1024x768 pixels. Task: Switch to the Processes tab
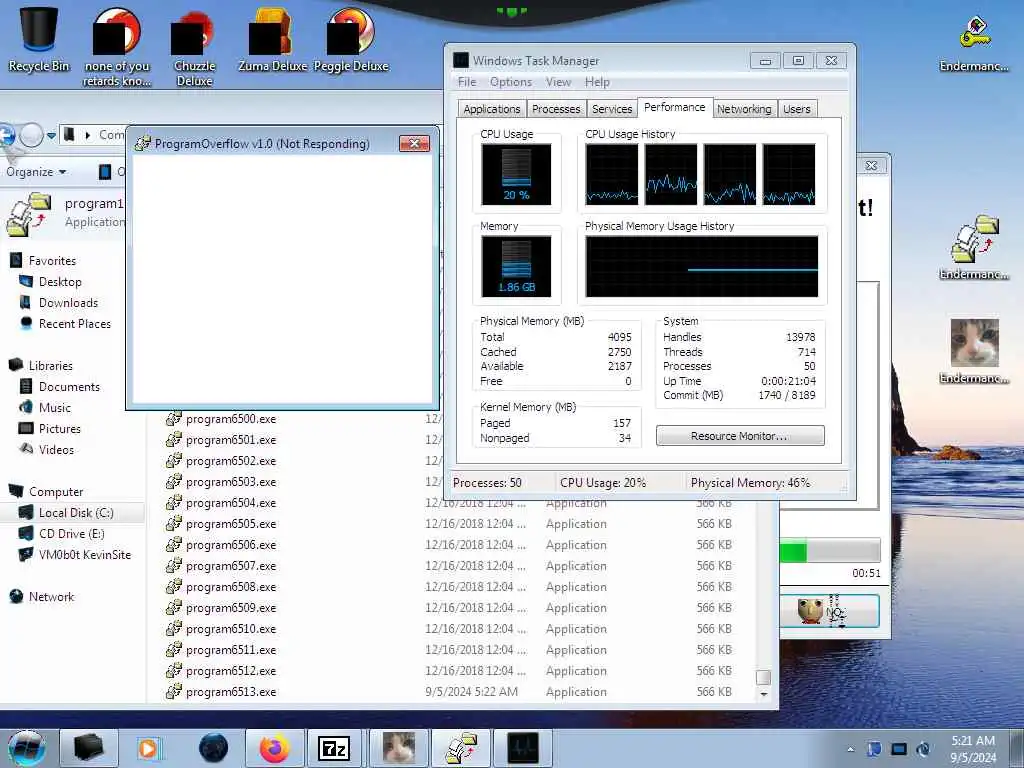pyautogui.click(x=556, y=109)
